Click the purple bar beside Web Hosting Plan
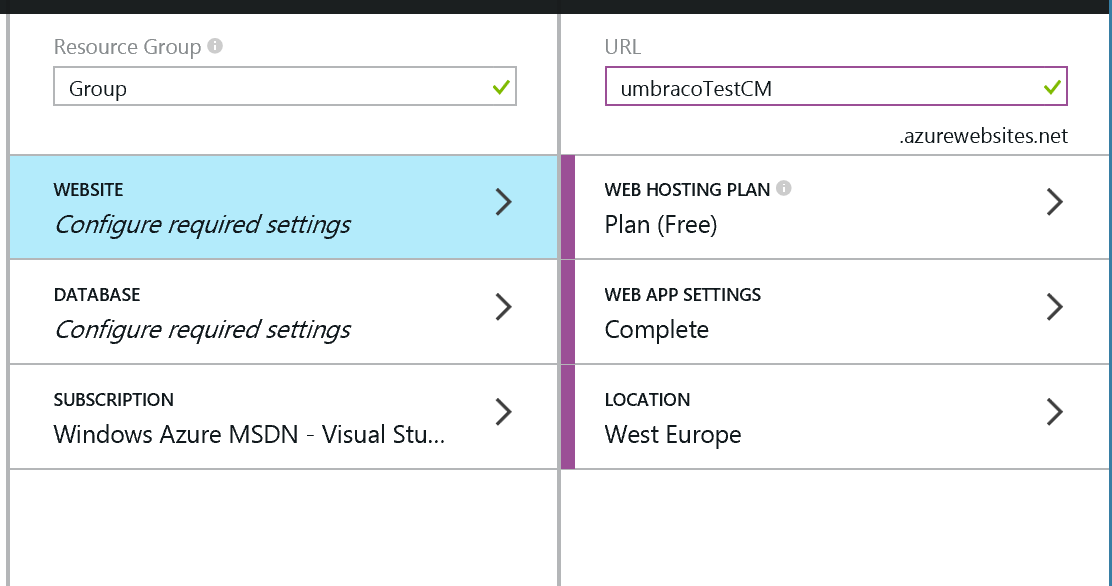The height and width of the screenshot is (586, 1112). coord(567,207)
